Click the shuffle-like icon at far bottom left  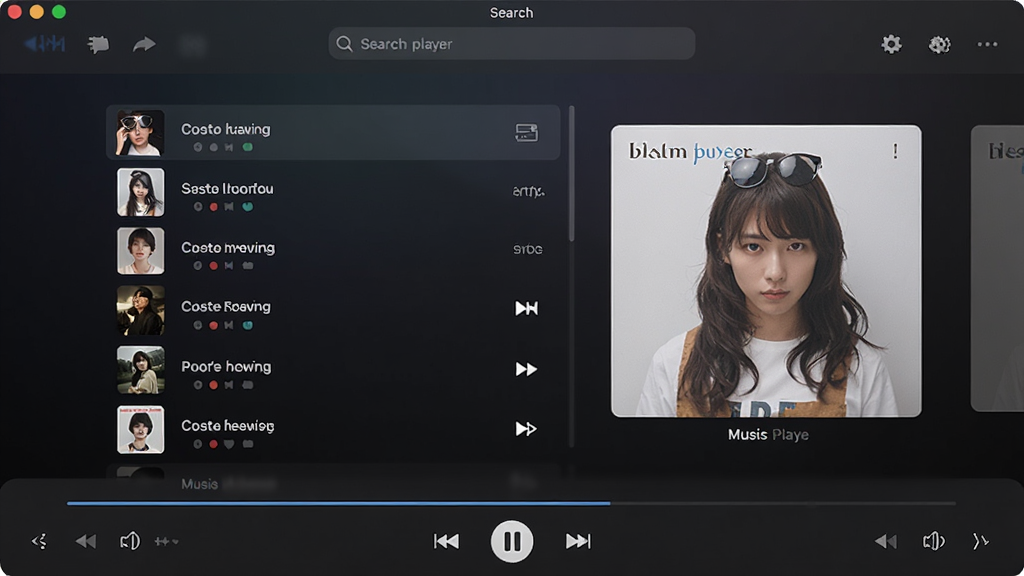(x=39, y=541)
